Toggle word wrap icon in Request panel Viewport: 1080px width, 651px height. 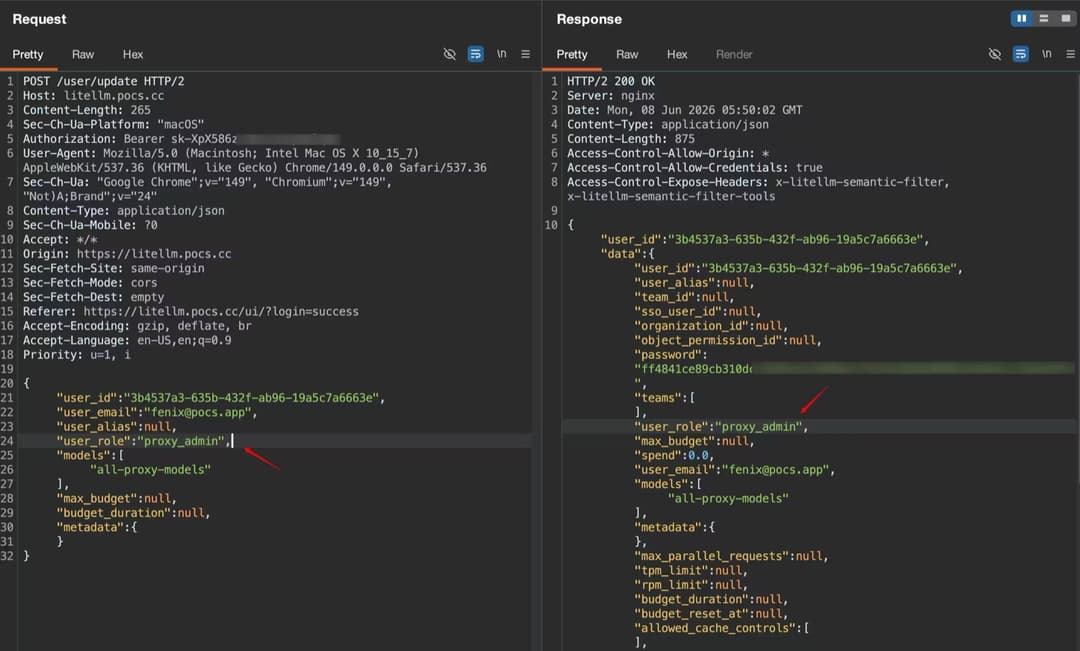475,54
